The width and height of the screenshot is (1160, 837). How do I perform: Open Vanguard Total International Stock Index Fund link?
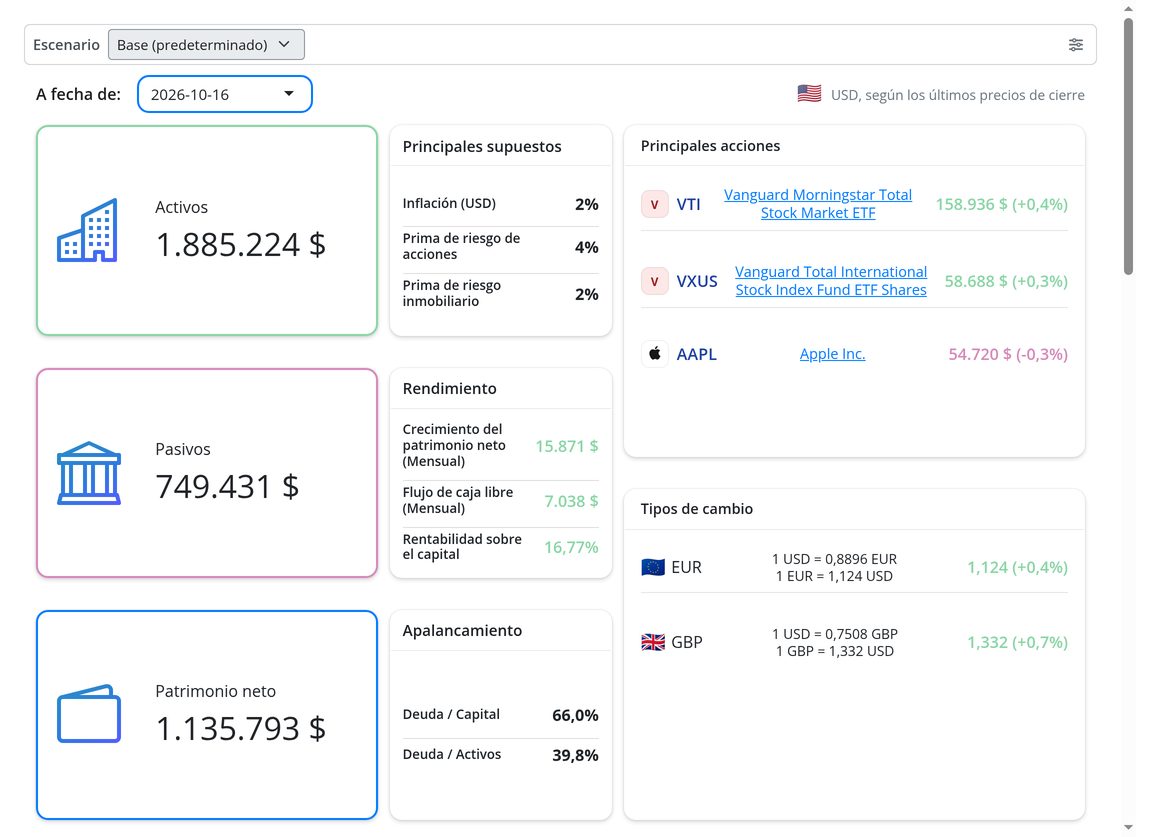pos(831,281)
